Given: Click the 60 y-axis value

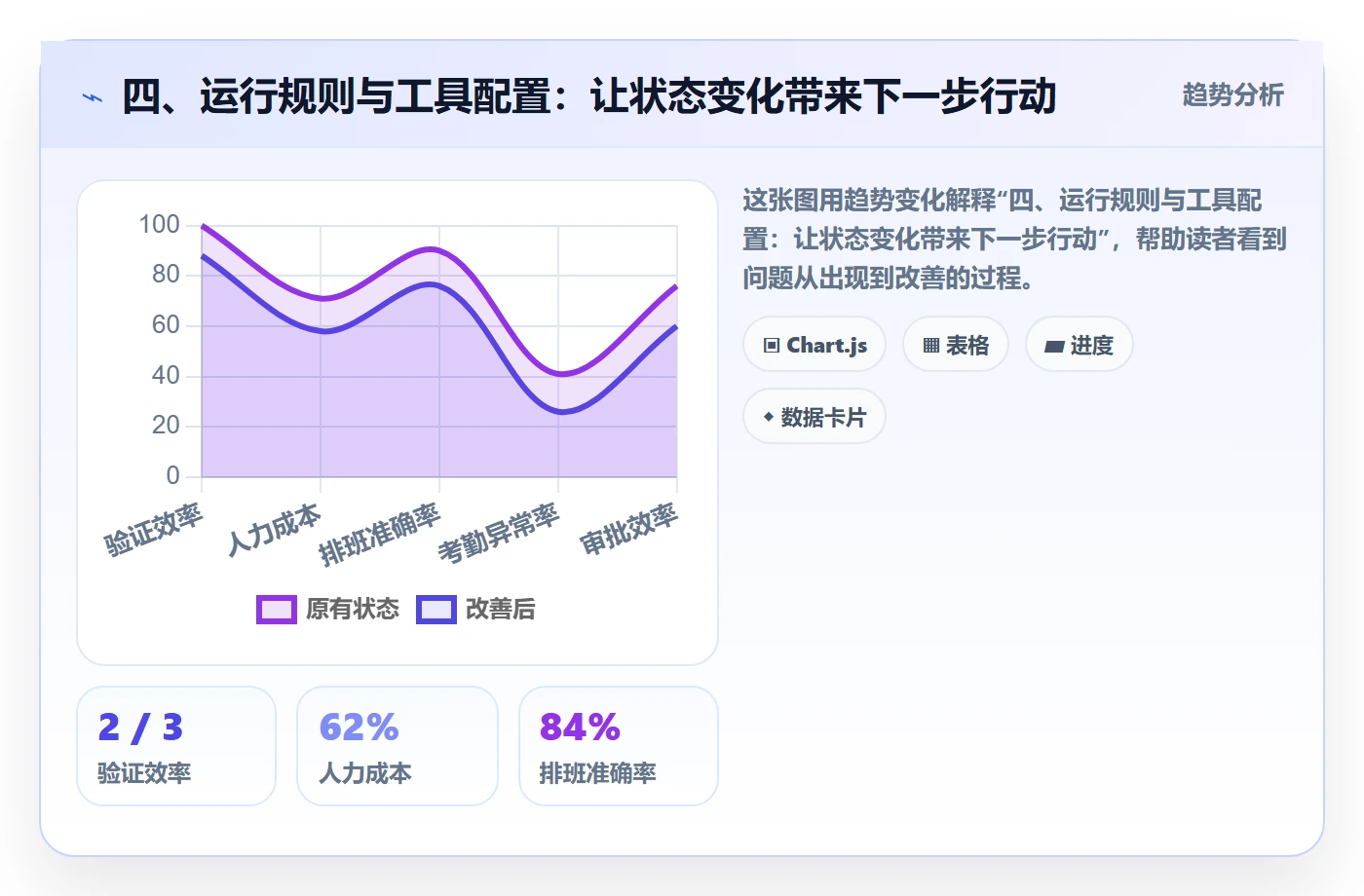Looking at the screenshot, I should coord(166,325).
